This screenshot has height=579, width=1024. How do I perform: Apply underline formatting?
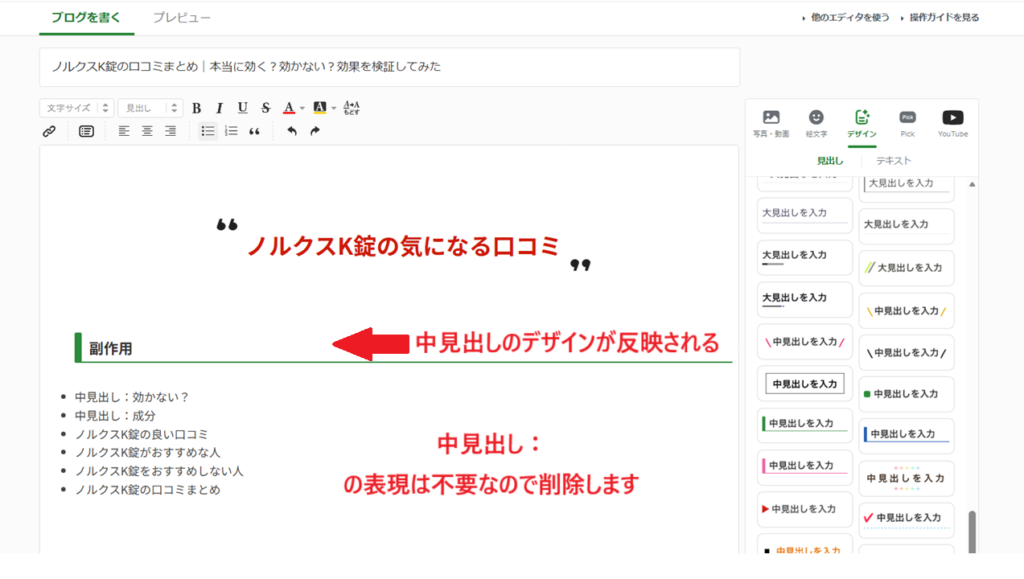pos(242,108)
